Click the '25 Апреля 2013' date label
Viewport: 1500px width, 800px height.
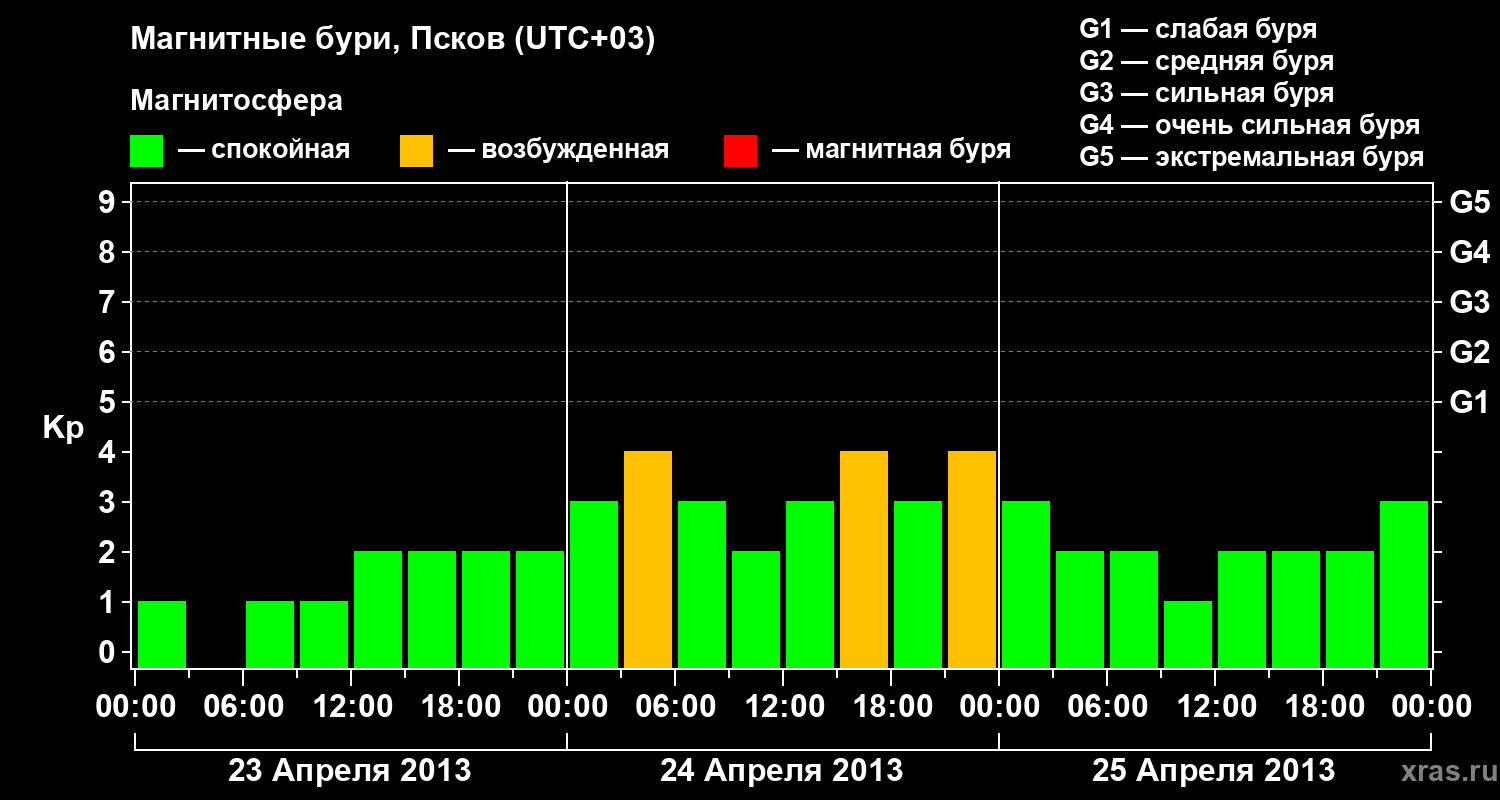click(1214, 771)
